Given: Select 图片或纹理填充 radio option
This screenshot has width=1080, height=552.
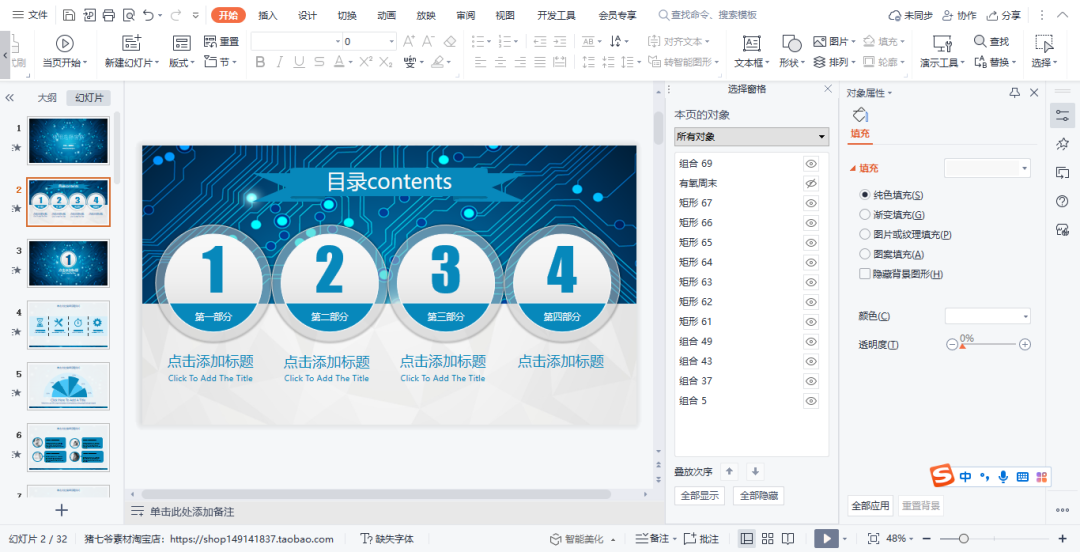Looking at the screenshot, I should coord(865,234).
